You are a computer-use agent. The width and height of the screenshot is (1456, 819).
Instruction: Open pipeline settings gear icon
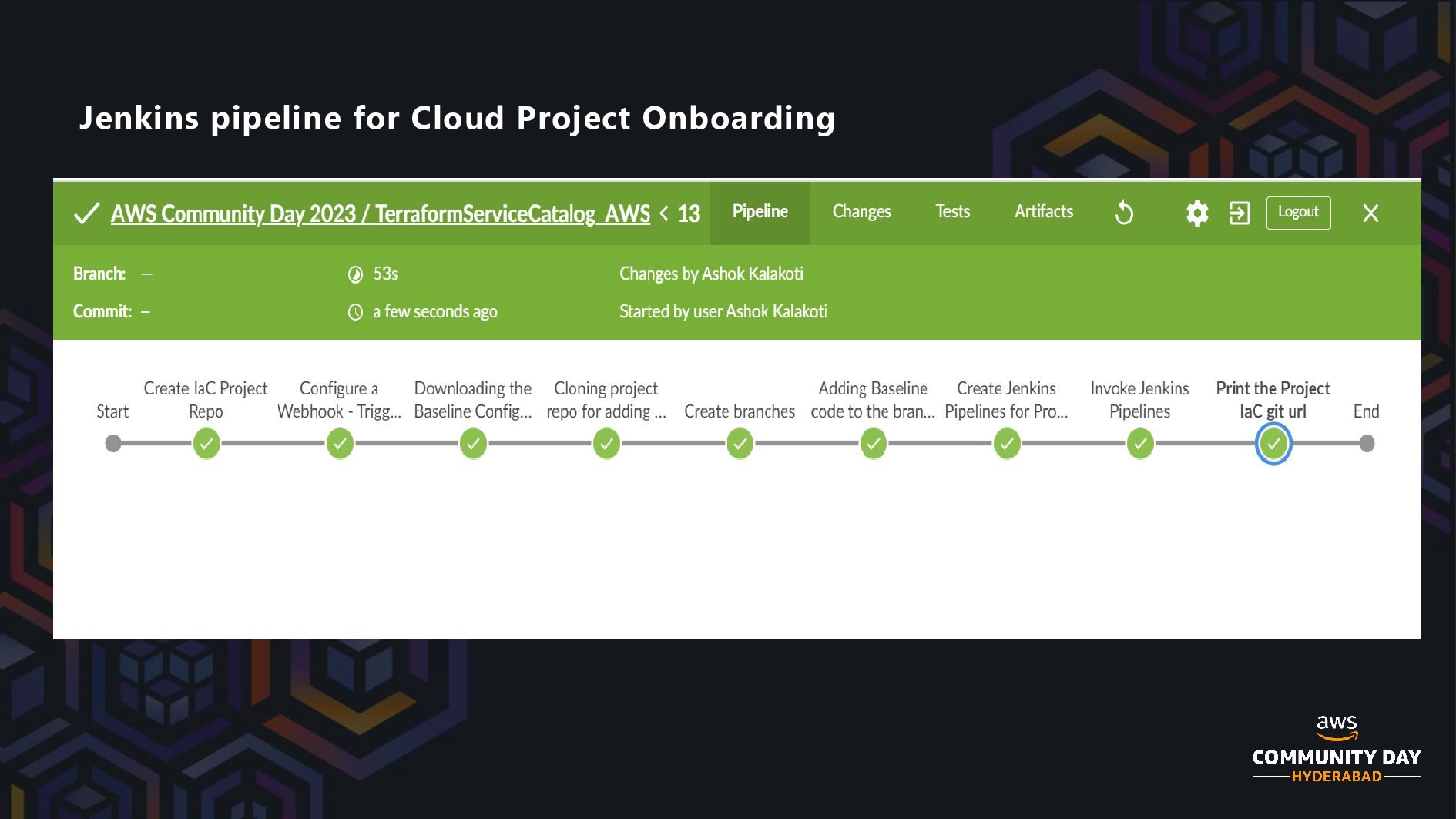[1196, 213]
